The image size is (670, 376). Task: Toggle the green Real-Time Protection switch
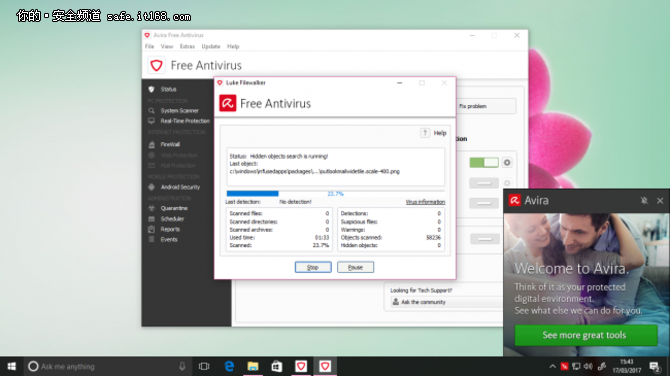click(484, 162)
